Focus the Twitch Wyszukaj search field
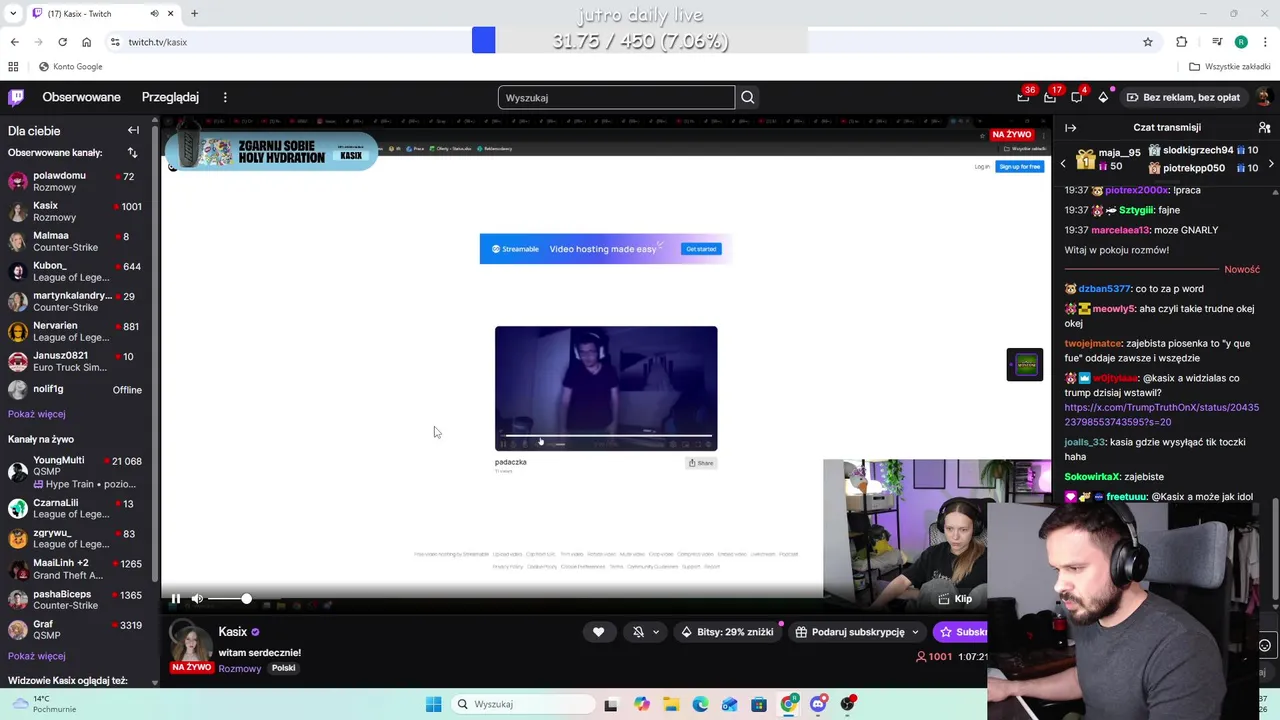The height and width of the screenshot is (720, 1280). [616, 97]
